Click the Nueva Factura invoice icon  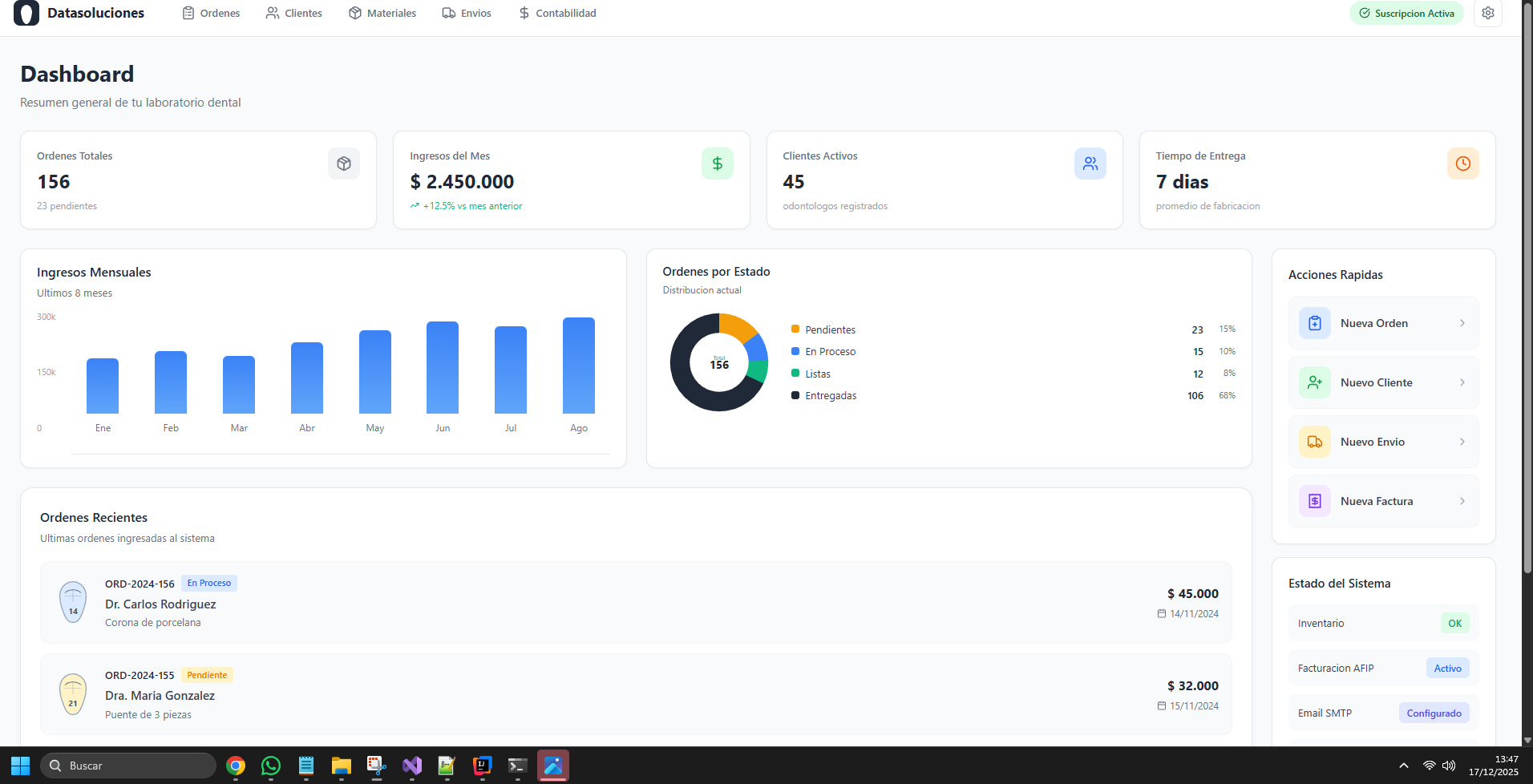[x=1314, y=500]
